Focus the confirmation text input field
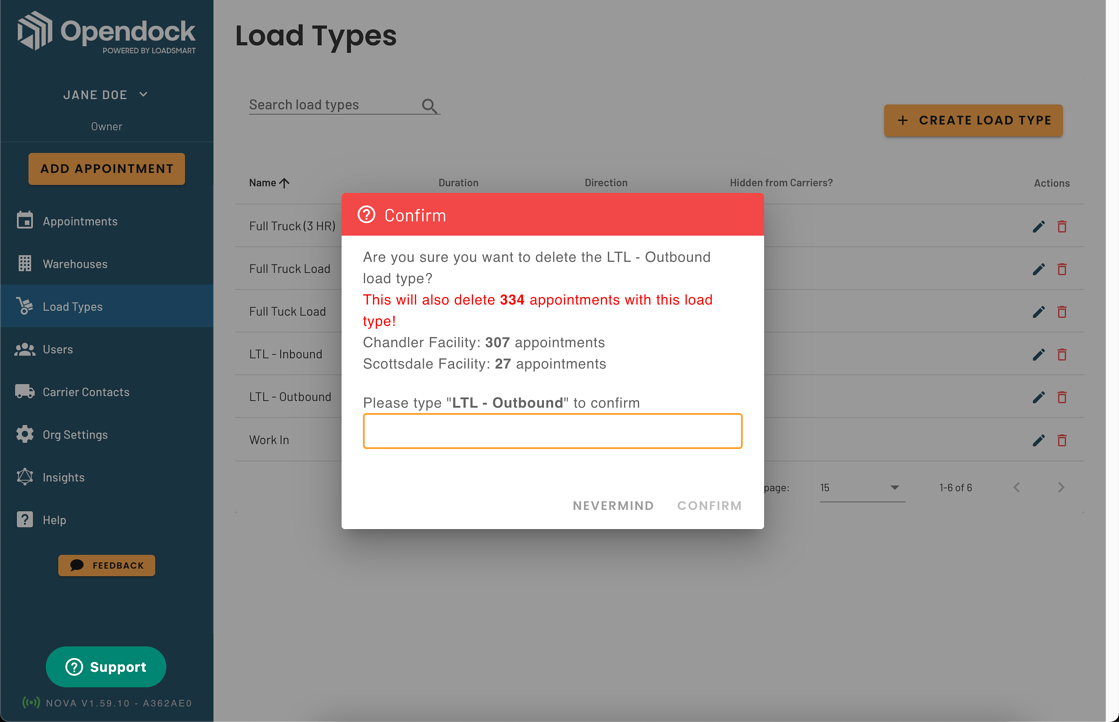 click(x=552, y=431)
